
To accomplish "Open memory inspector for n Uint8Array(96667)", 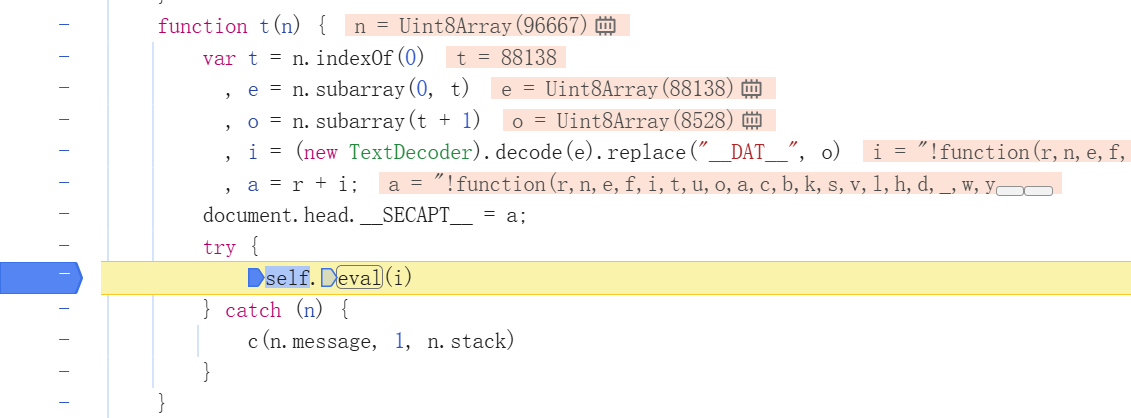I will (605, 27).
